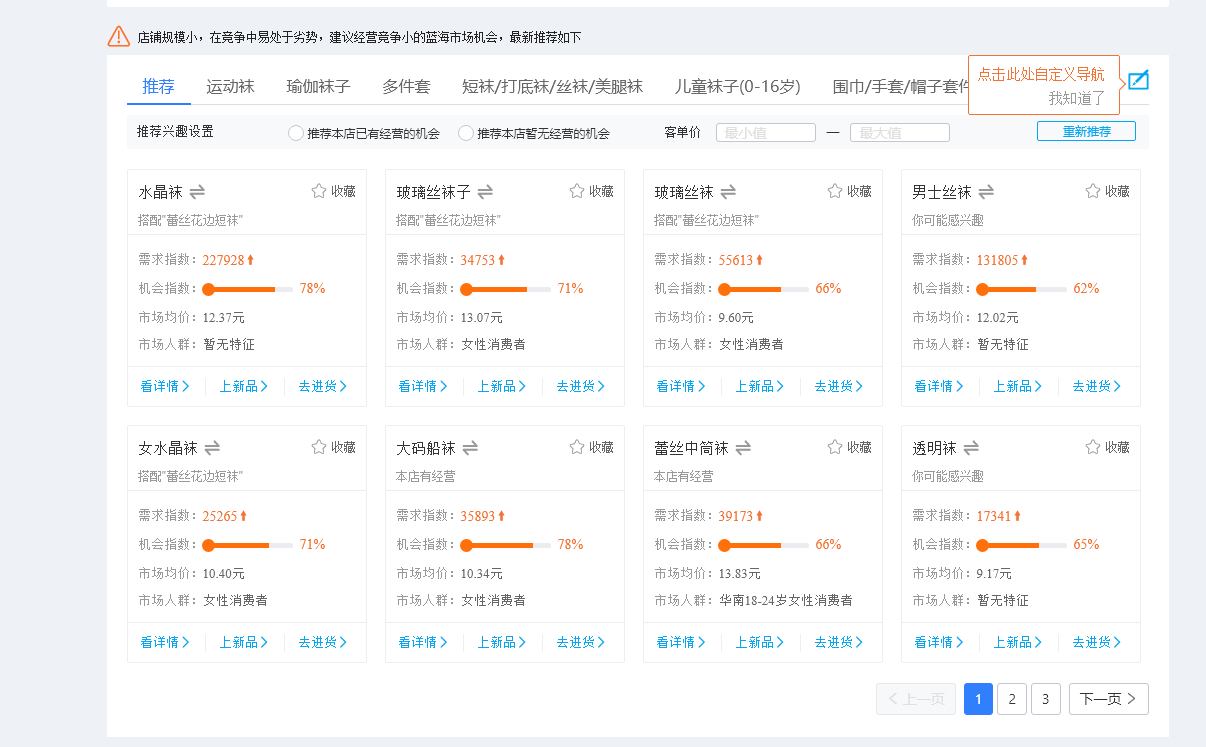Open 看详情 for the 水晶袜 card
Screen dimensions: 1206x747
point(164,386)
